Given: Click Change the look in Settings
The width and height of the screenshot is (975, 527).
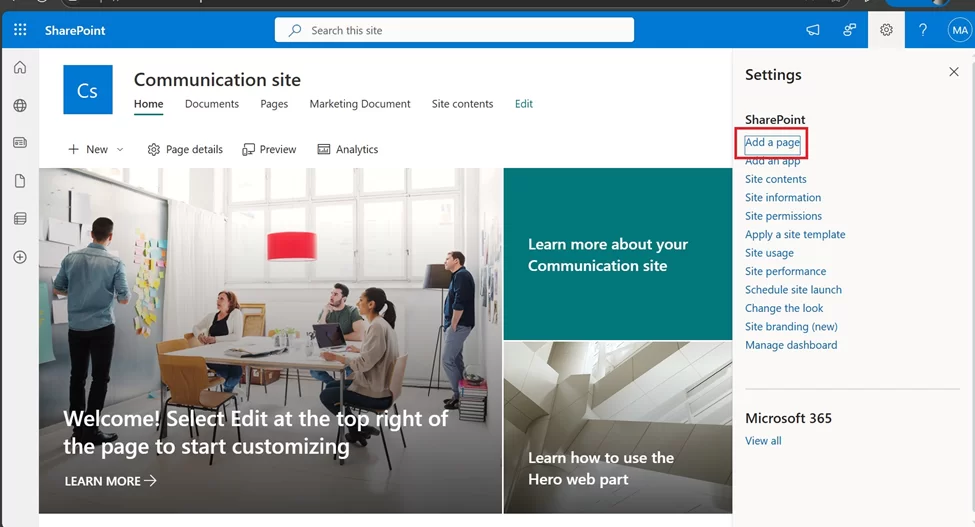Looking at the screenshot, I should pyautogui.click(x=784, y=308).
